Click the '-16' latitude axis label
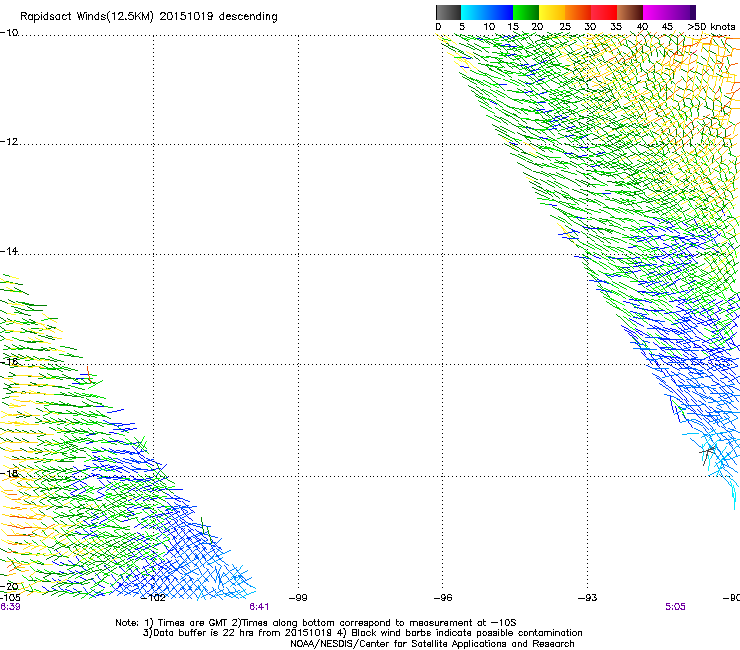The image size is (740, 650). [9, 362]
